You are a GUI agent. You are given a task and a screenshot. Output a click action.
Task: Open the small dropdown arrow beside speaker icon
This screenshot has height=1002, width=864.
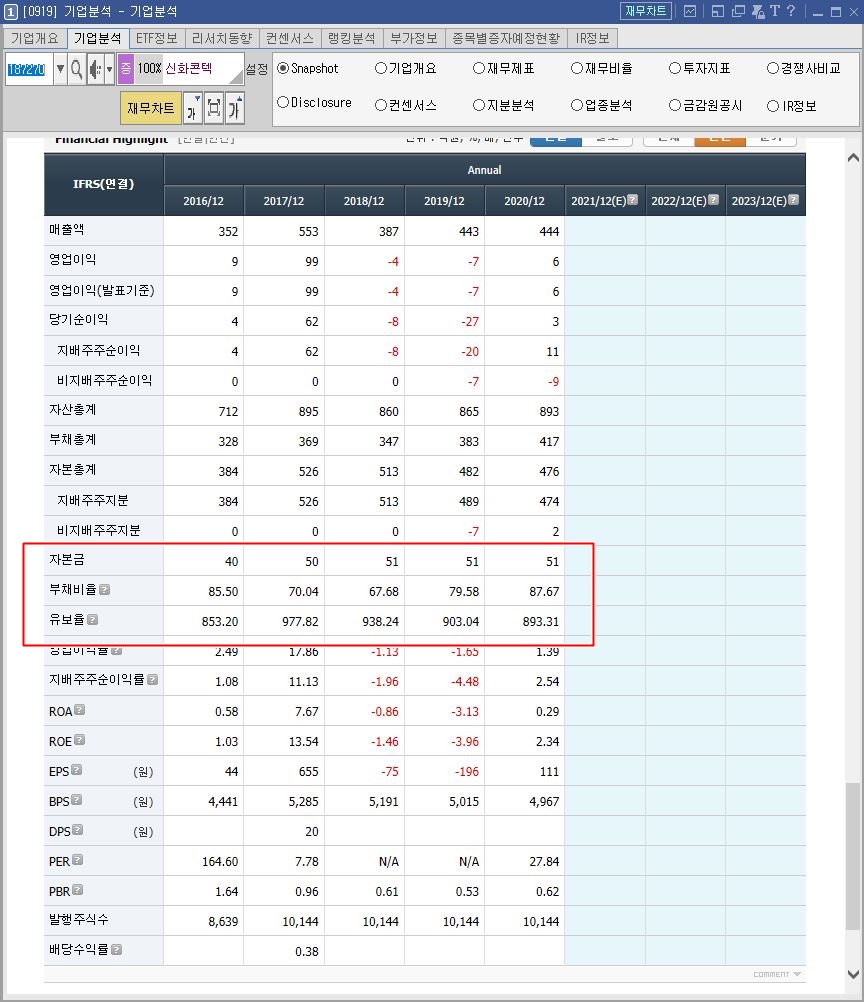click(x=109, y=68)
